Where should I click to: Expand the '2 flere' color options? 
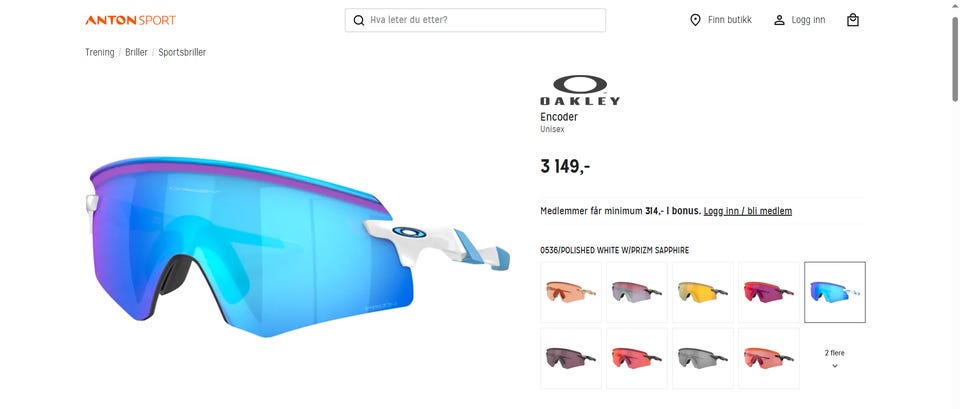click(x=834, y=359)
